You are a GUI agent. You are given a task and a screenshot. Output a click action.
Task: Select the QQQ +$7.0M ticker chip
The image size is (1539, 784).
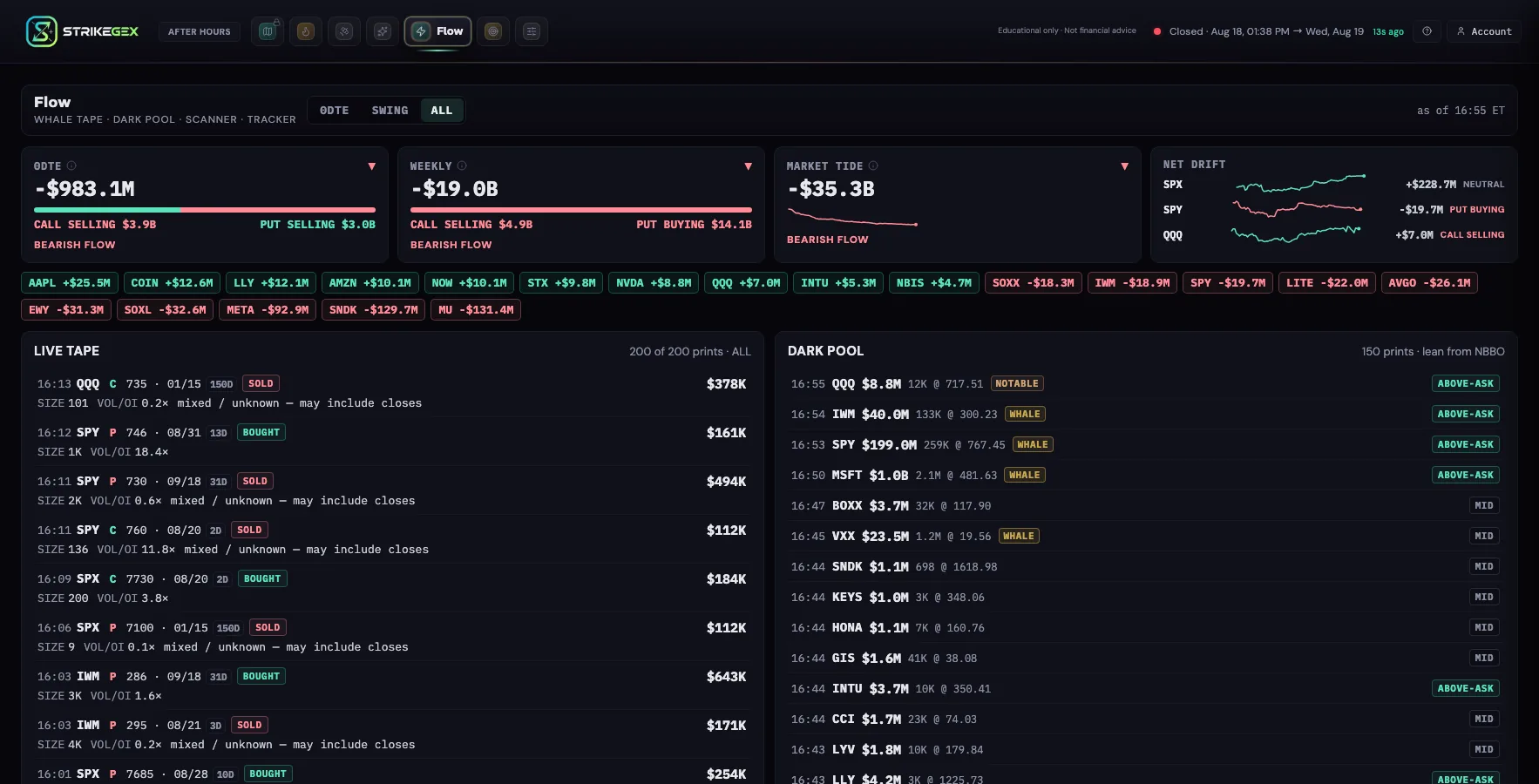click(x=746, y=283)
